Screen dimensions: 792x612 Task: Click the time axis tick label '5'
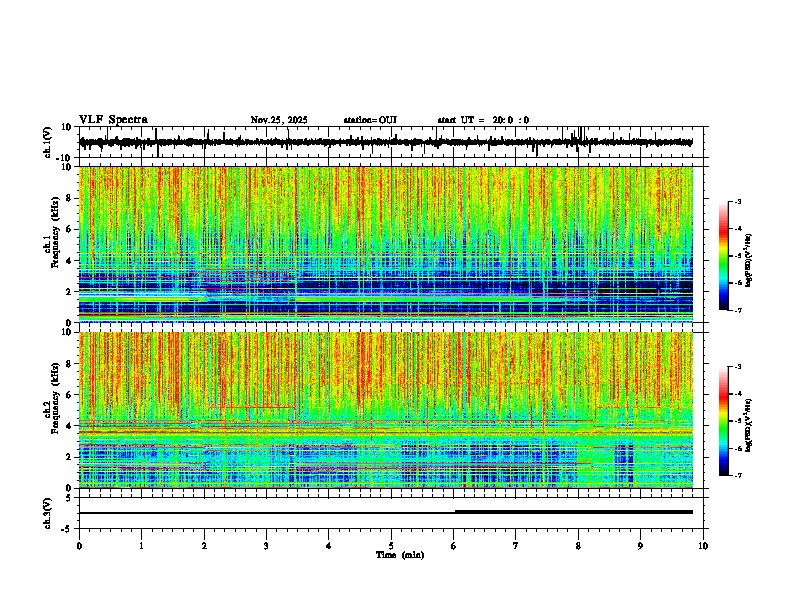[x=391, y=546]
